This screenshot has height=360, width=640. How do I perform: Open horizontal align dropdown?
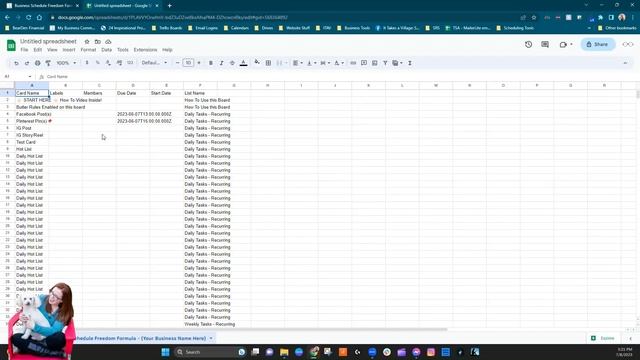tap(298, 63)
